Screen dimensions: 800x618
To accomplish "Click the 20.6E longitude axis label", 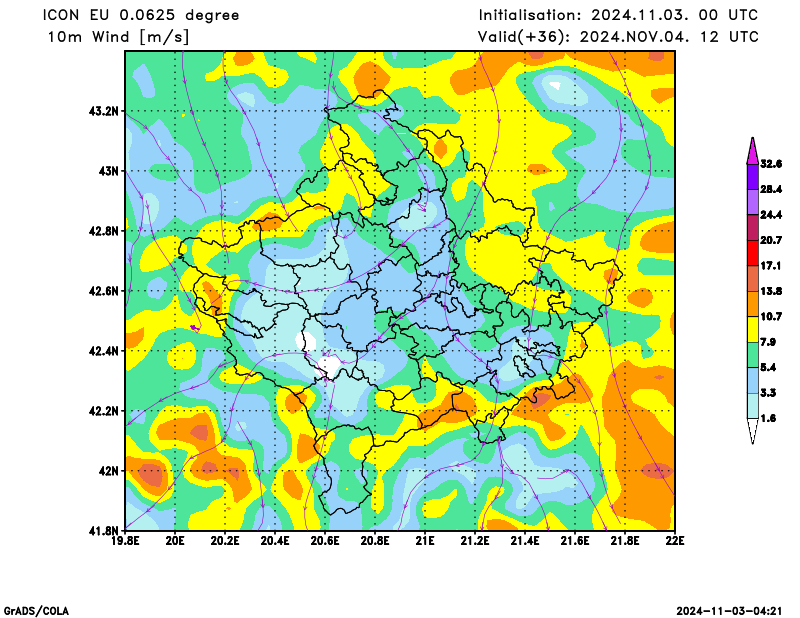I will (325, 540).
